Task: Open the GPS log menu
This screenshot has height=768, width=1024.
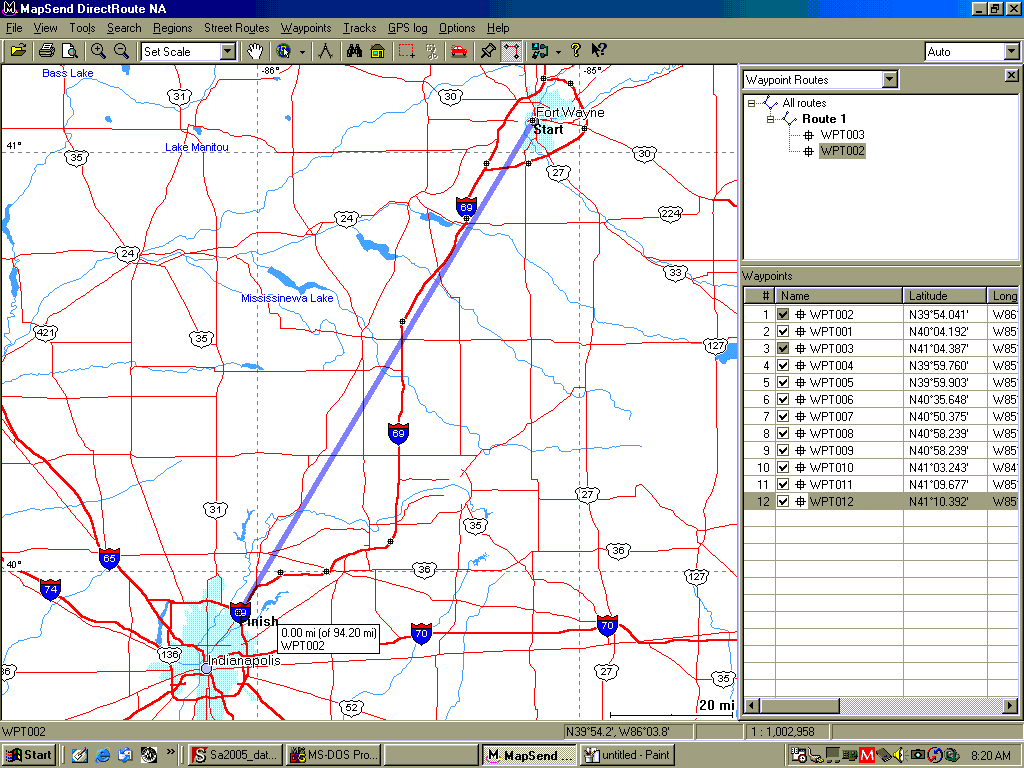Action: (408, 28)
